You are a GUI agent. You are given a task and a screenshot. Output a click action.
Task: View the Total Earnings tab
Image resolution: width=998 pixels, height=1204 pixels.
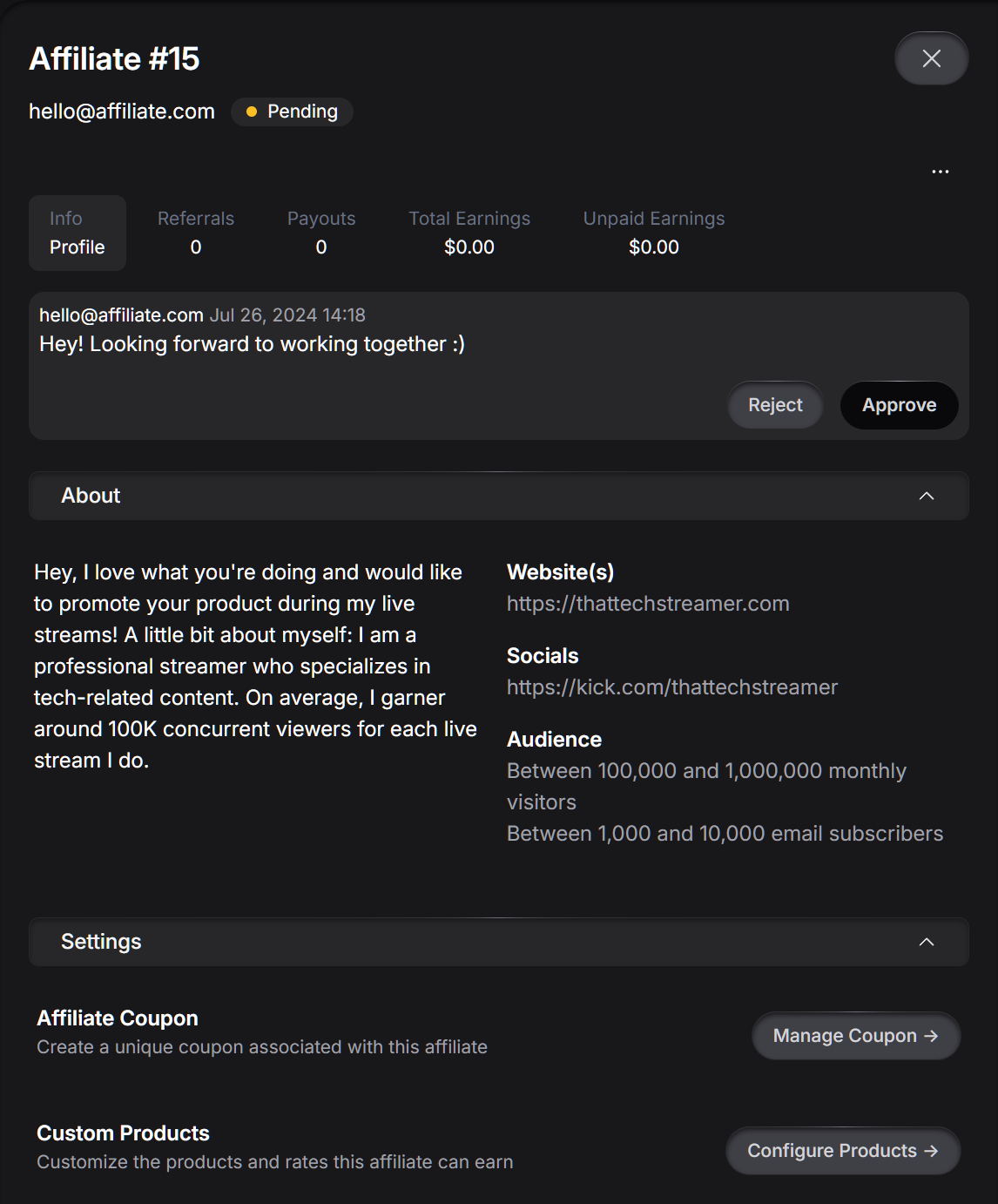469,233
